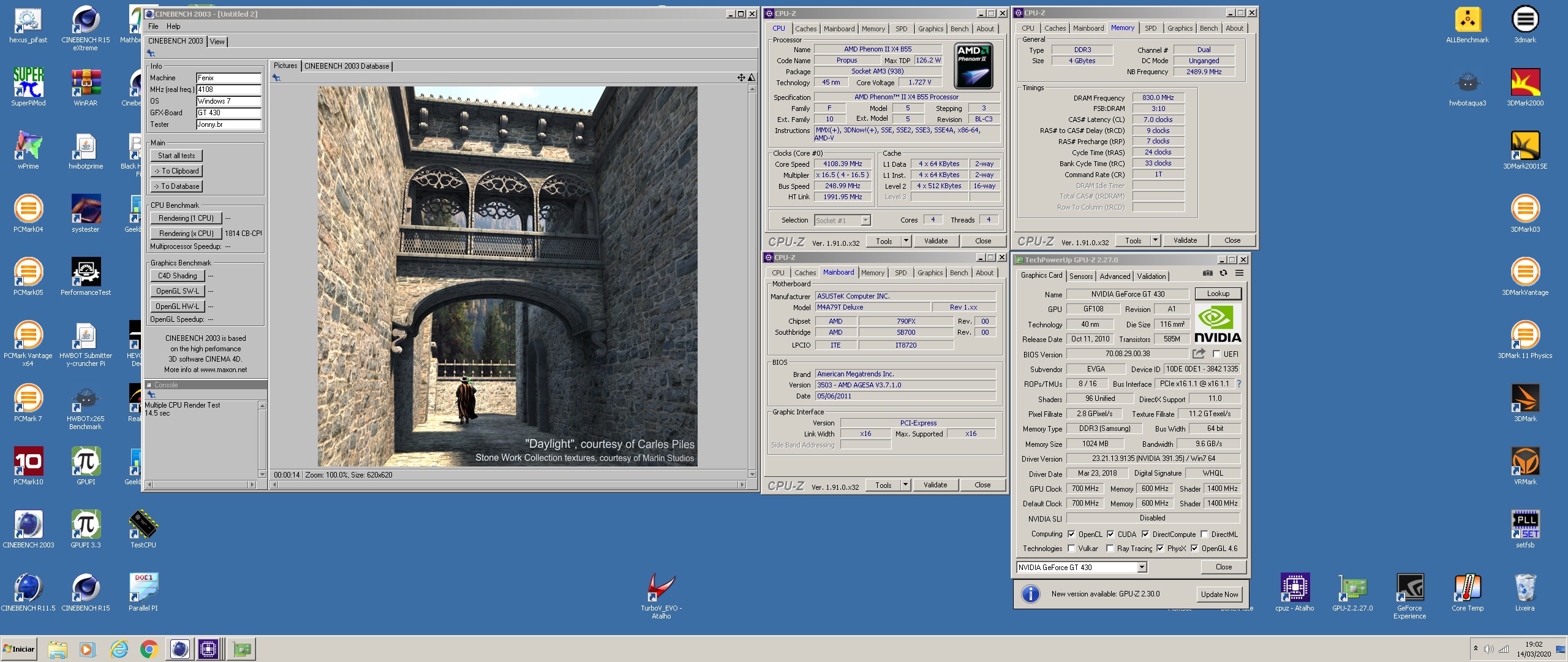Click Validate in the CPU-Z Mainboard window
The width and height of the screenshot is (1568, 662).
pos(935,485)
